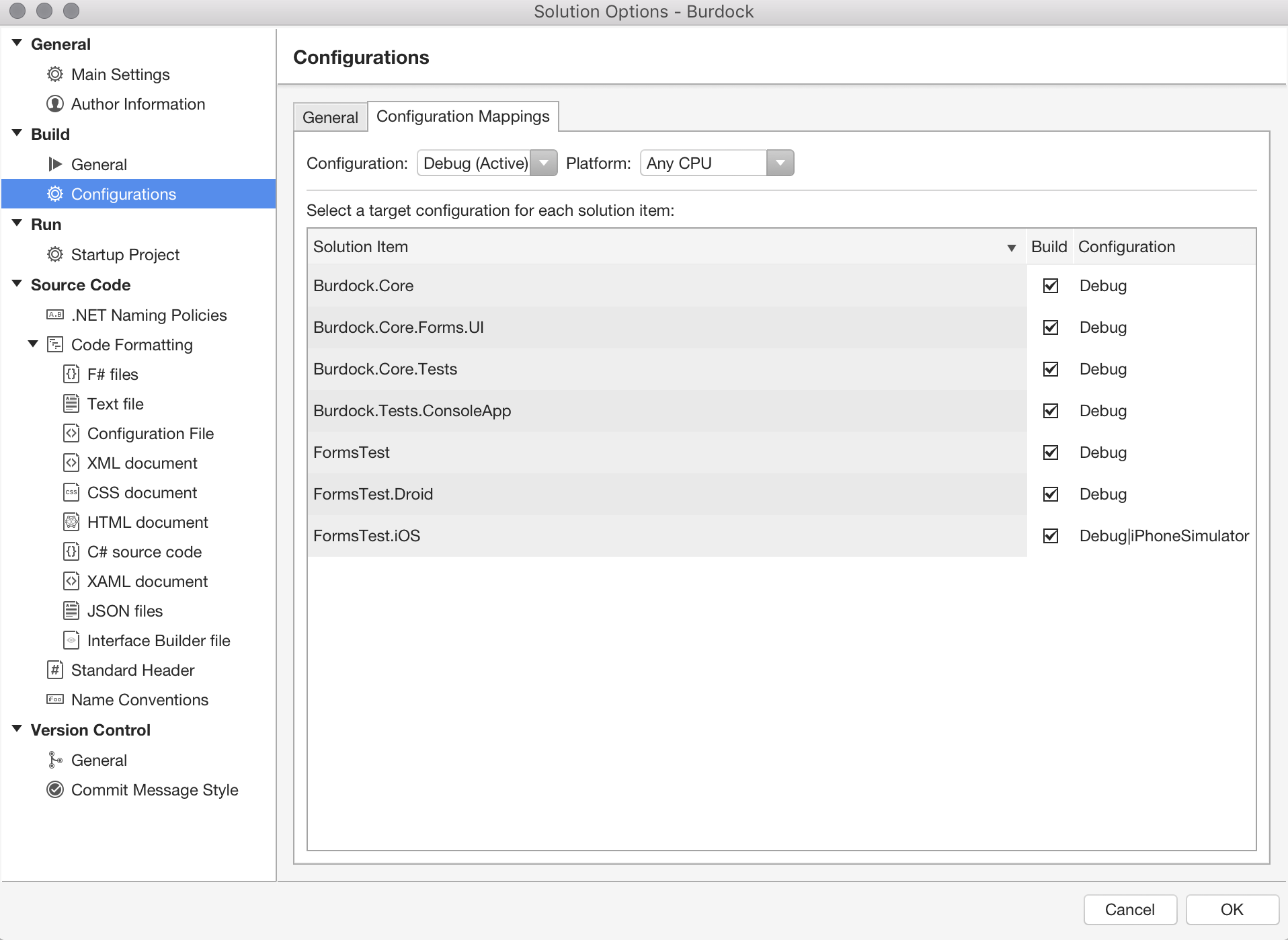Click the window close button

[17, 11]
